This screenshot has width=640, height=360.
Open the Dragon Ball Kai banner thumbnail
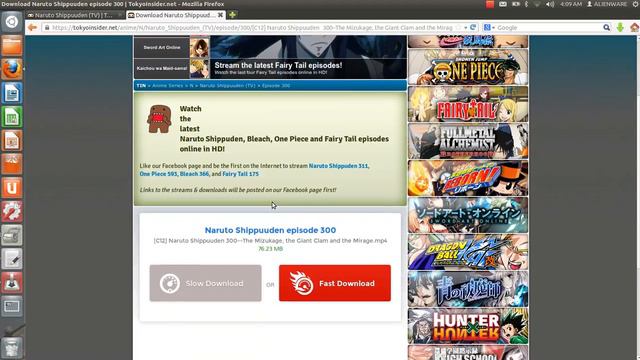point(468,252)
